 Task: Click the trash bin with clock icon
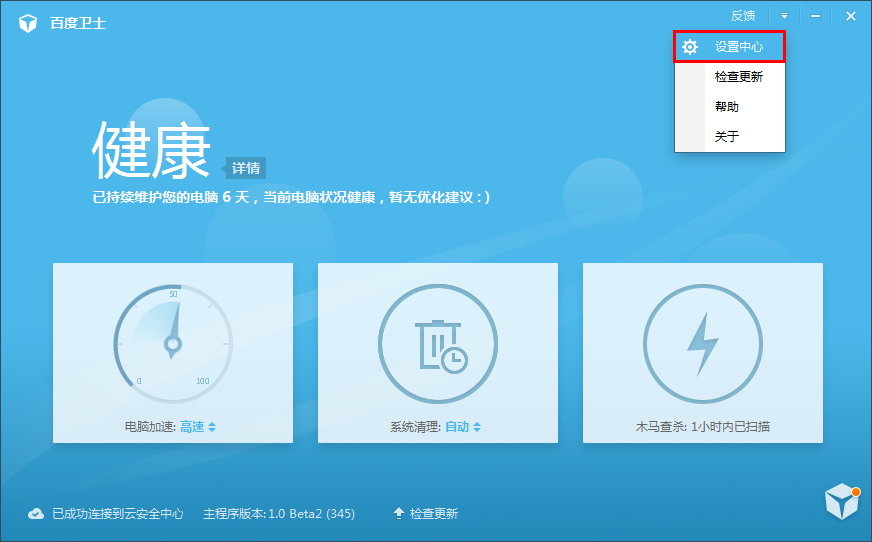pyautogui.click(x=438, y=344)
